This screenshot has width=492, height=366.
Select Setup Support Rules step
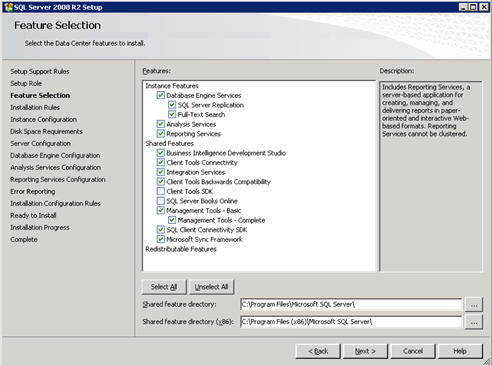coord(40,71)
